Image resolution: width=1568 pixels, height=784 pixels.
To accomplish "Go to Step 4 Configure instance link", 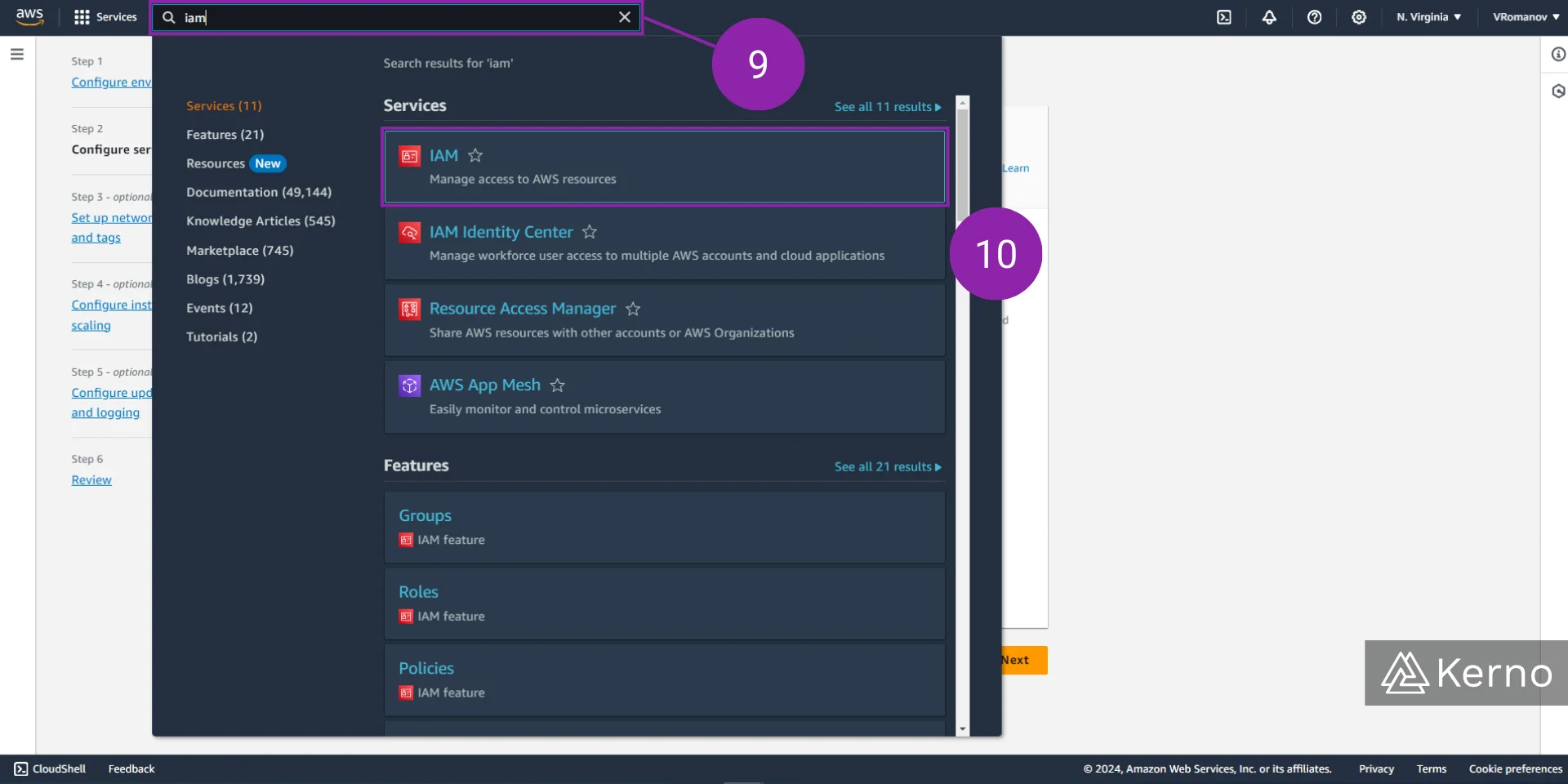I will click(111, 315).
